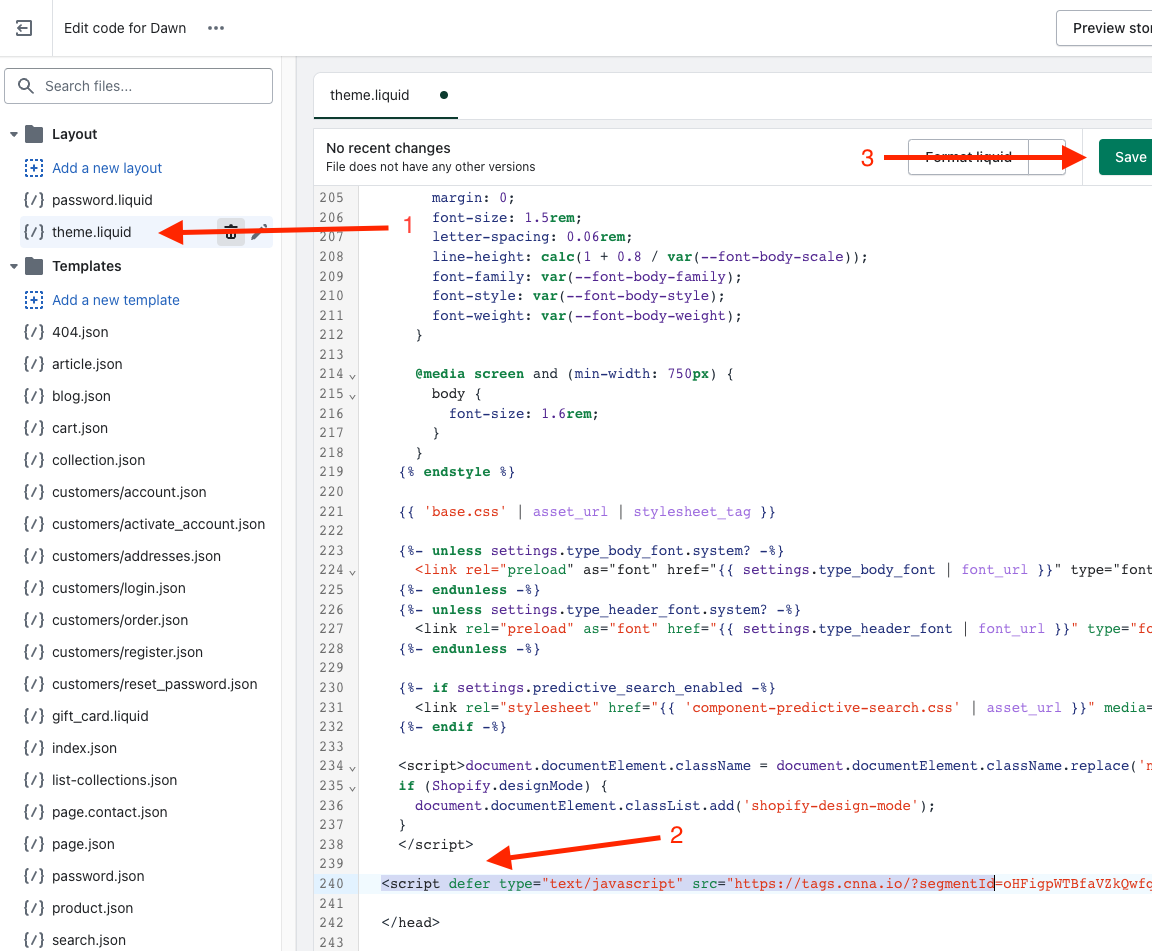
Task: Open customers/addresses.json file
Action: (136, 556)
